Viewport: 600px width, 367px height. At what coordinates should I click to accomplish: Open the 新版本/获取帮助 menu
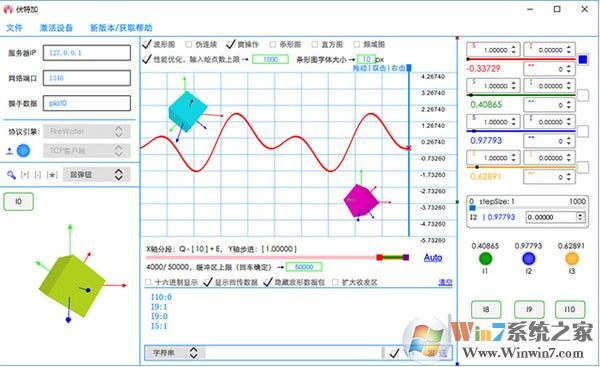pyautogui.click(x=121, y=28)
